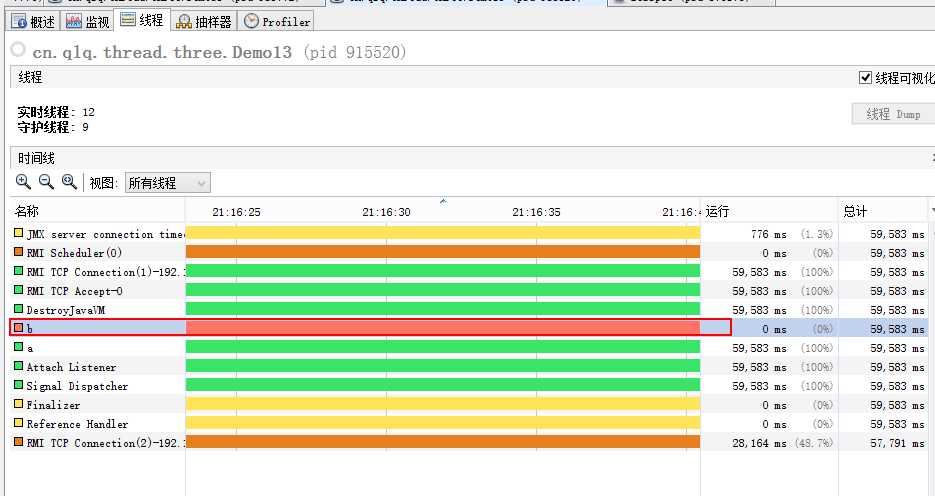Screen dimensions: 935x496
Task: Click the orange state icon beside RMI Scheduler(0)
Action: point(18,252)
